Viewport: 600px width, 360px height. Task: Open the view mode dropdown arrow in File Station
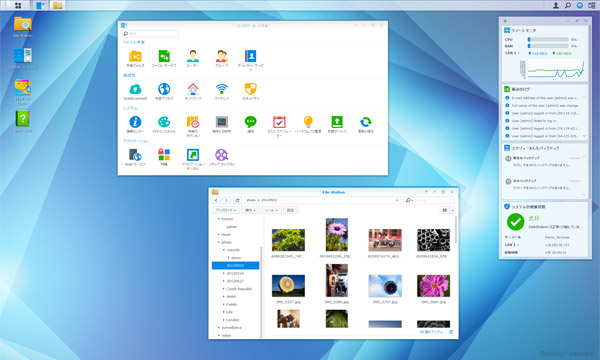pos(453,210)
